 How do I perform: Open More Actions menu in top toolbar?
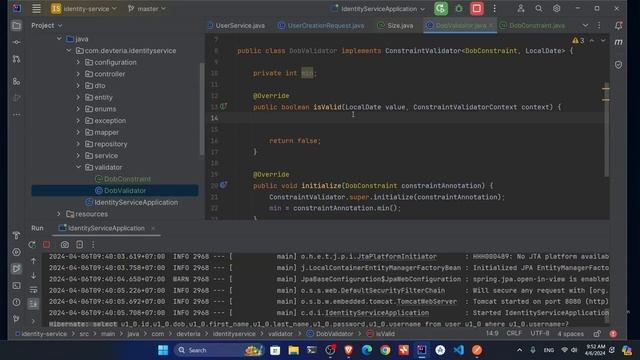click(494, 9)
